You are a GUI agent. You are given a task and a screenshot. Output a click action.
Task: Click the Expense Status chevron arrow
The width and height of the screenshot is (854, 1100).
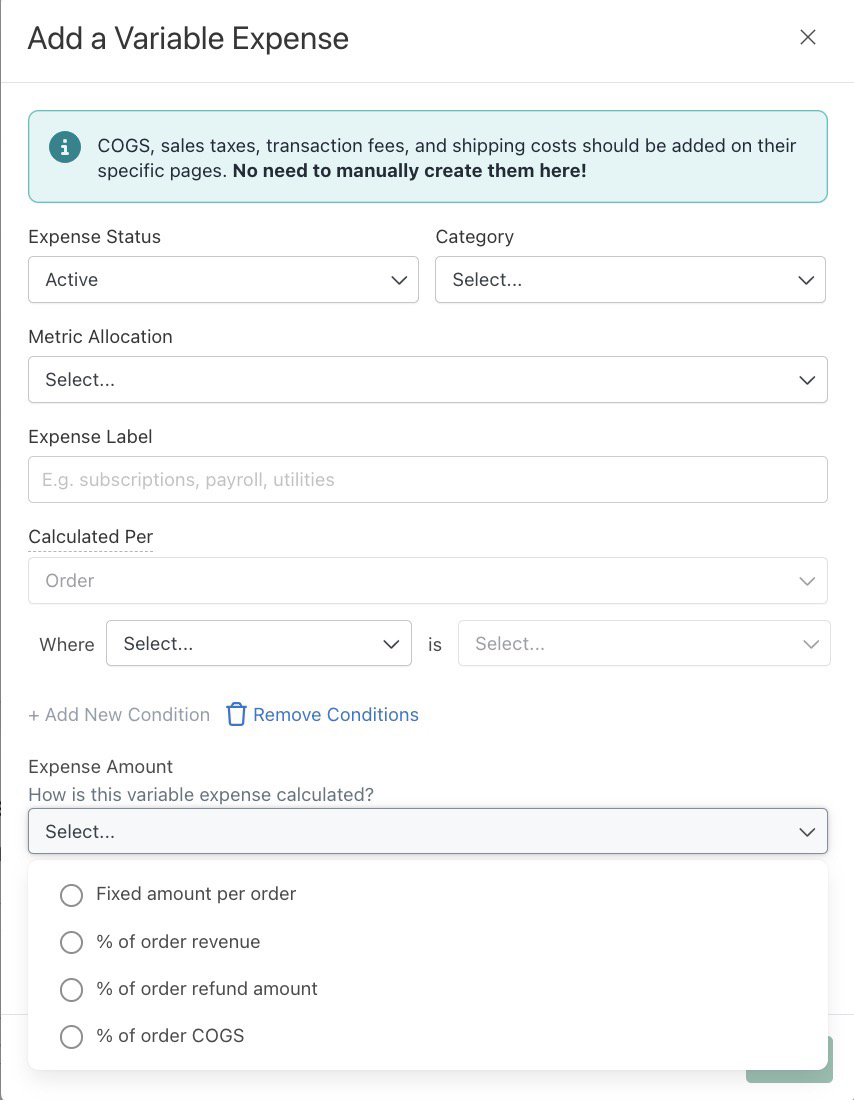tap(399, 280)
